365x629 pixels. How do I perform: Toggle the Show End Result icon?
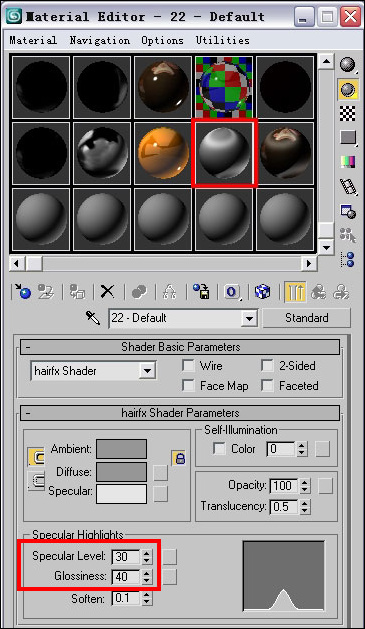295,292
